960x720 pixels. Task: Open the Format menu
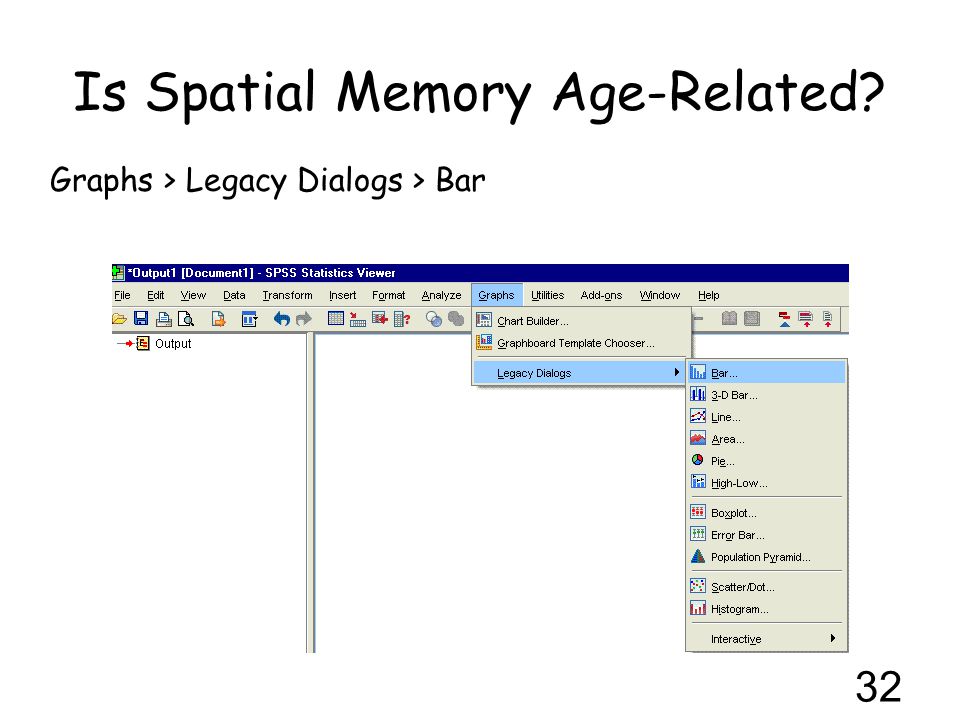pos(388,295)
